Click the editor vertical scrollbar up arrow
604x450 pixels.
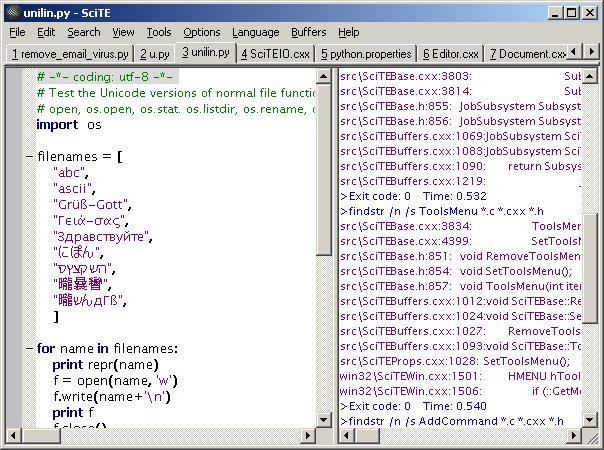coord(324,76)
